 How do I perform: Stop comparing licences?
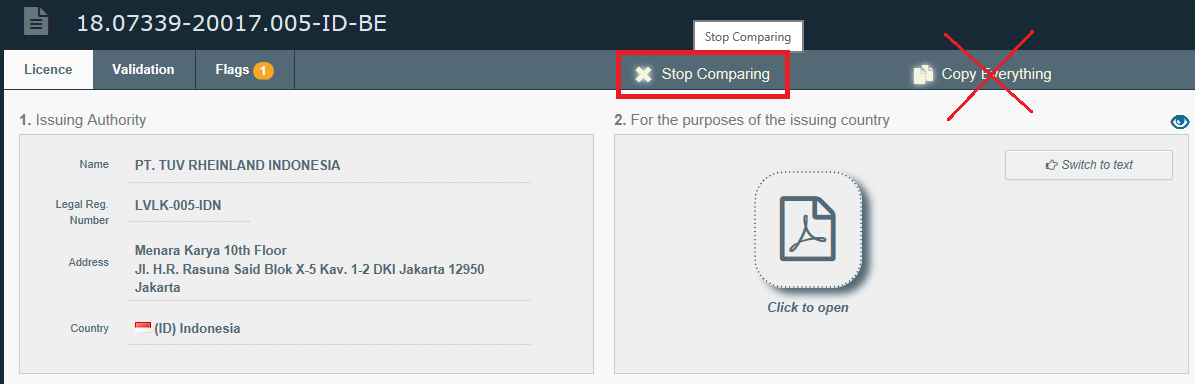[x=703, y=74]
